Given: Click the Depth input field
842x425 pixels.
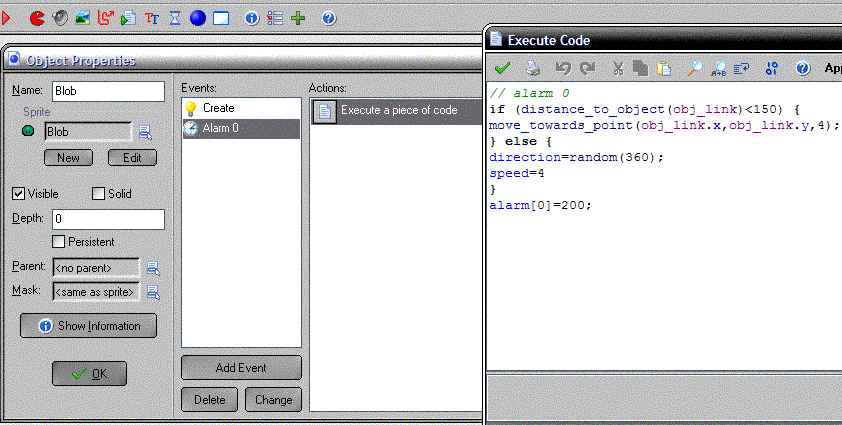Looking at the screenshot, I should [x=108, y=219].
